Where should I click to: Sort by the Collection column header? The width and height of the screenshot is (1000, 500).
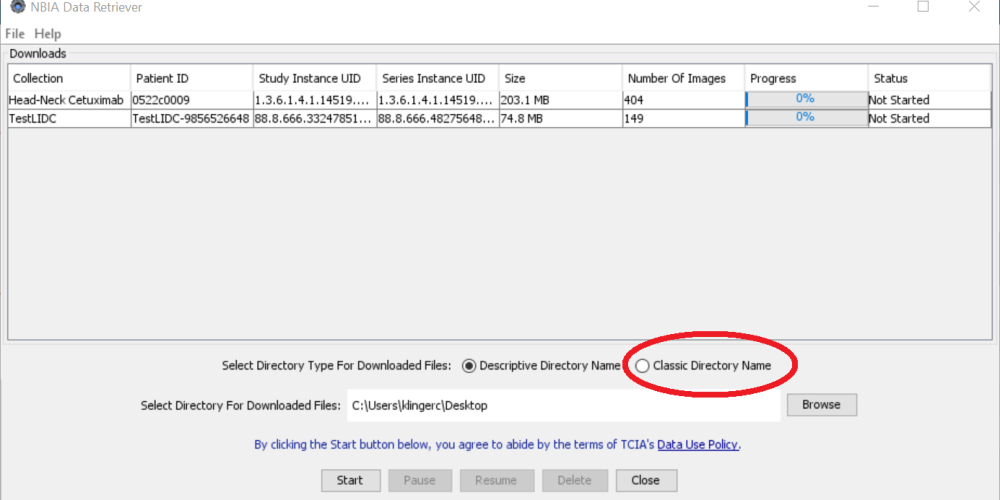pos(69,78)
